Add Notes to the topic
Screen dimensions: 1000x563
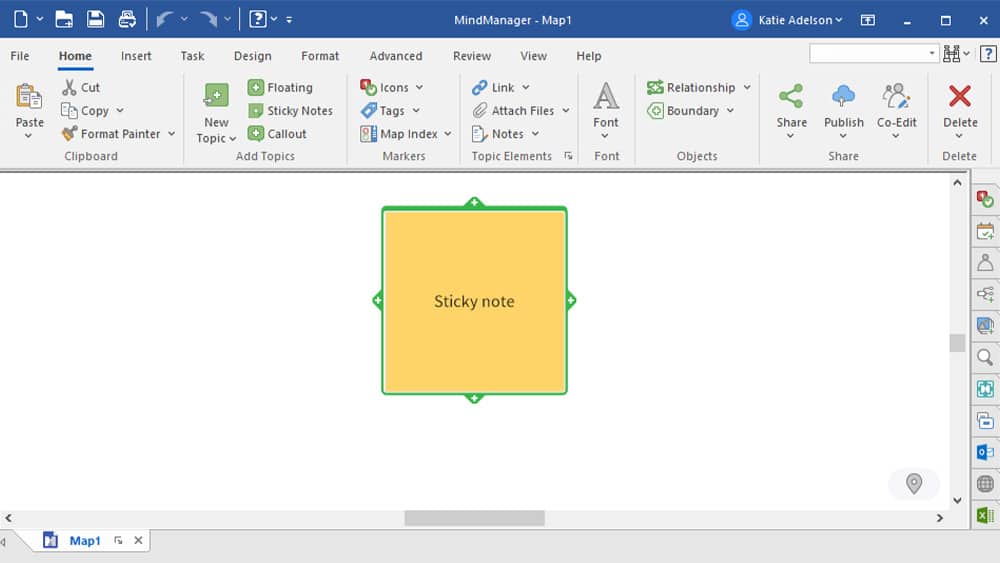point(498,134)
